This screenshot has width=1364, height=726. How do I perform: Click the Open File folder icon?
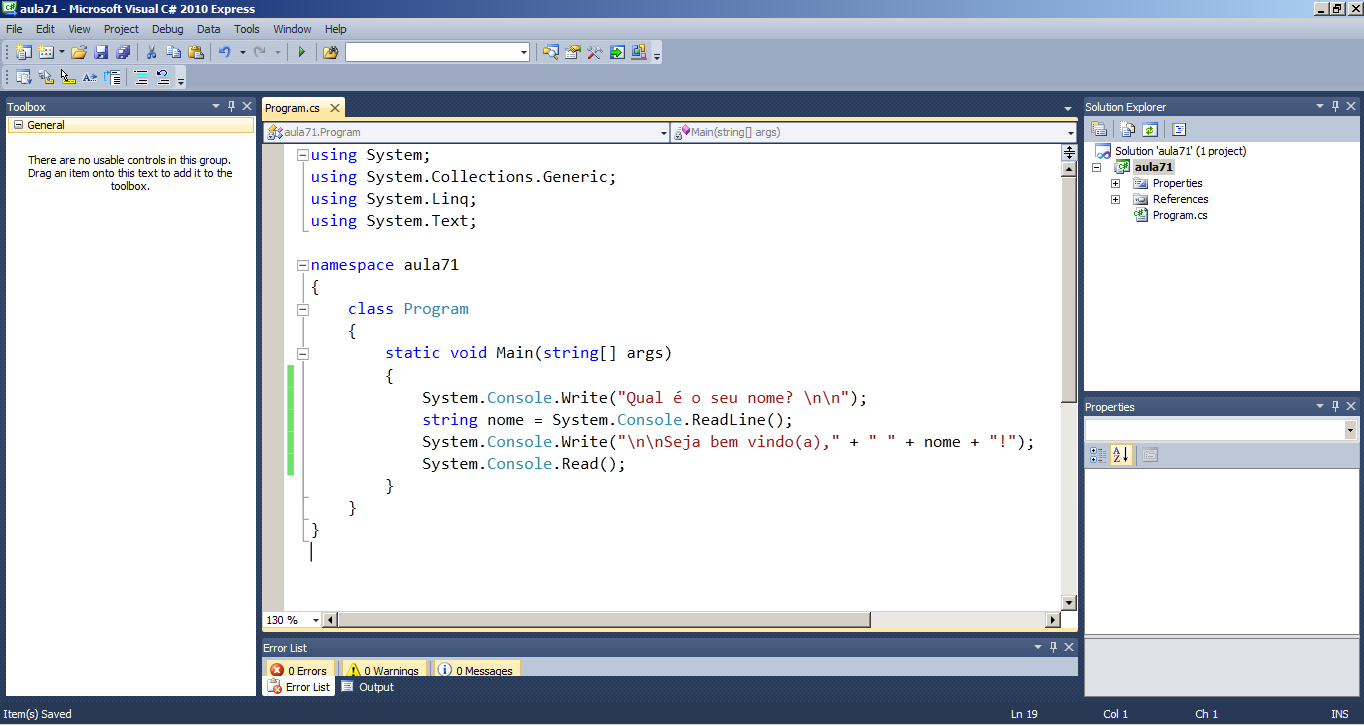[x=79, y=52]
